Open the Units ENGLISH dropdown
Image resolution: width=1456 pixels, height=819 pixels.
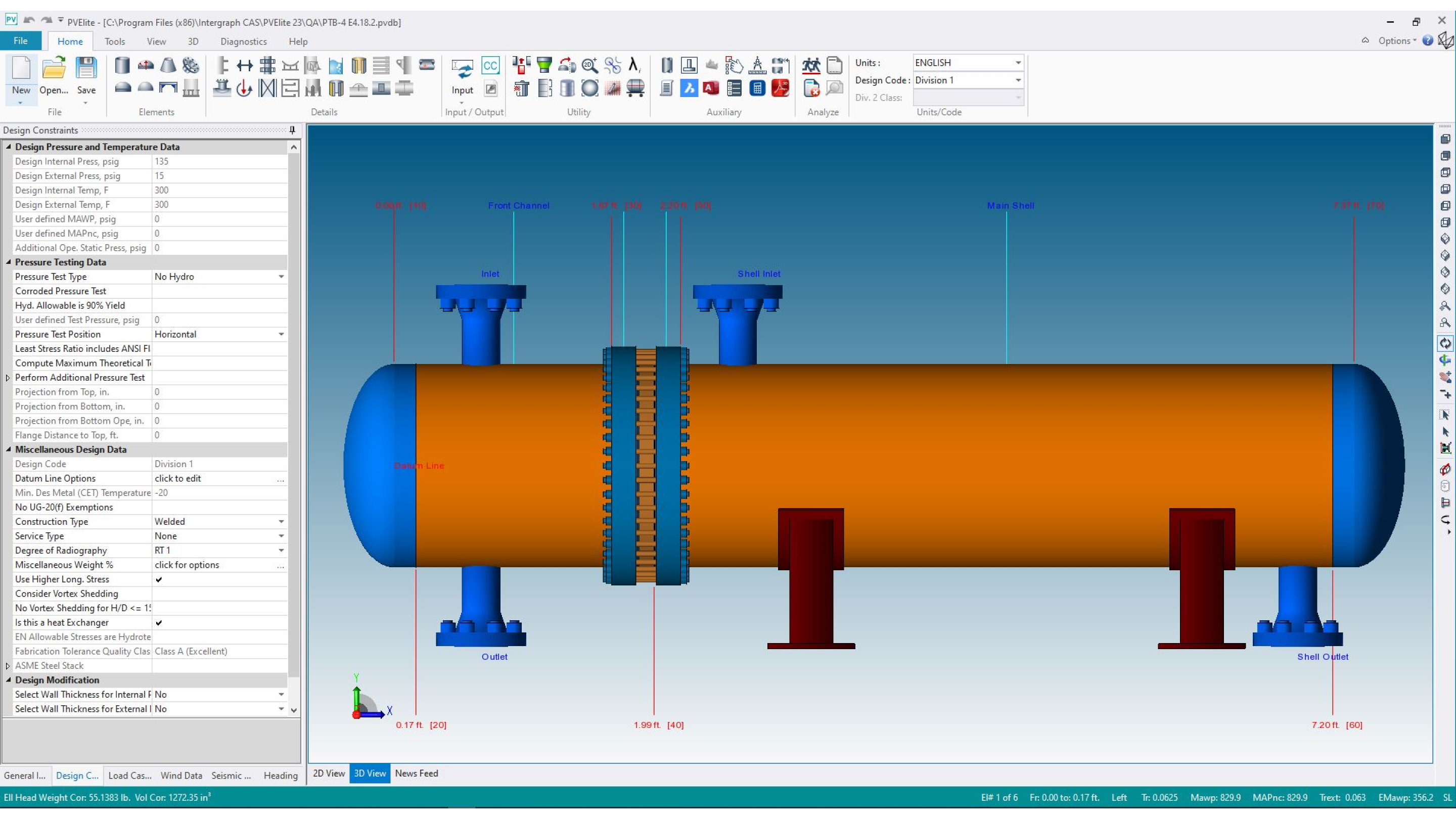[x=1017, y=63]
